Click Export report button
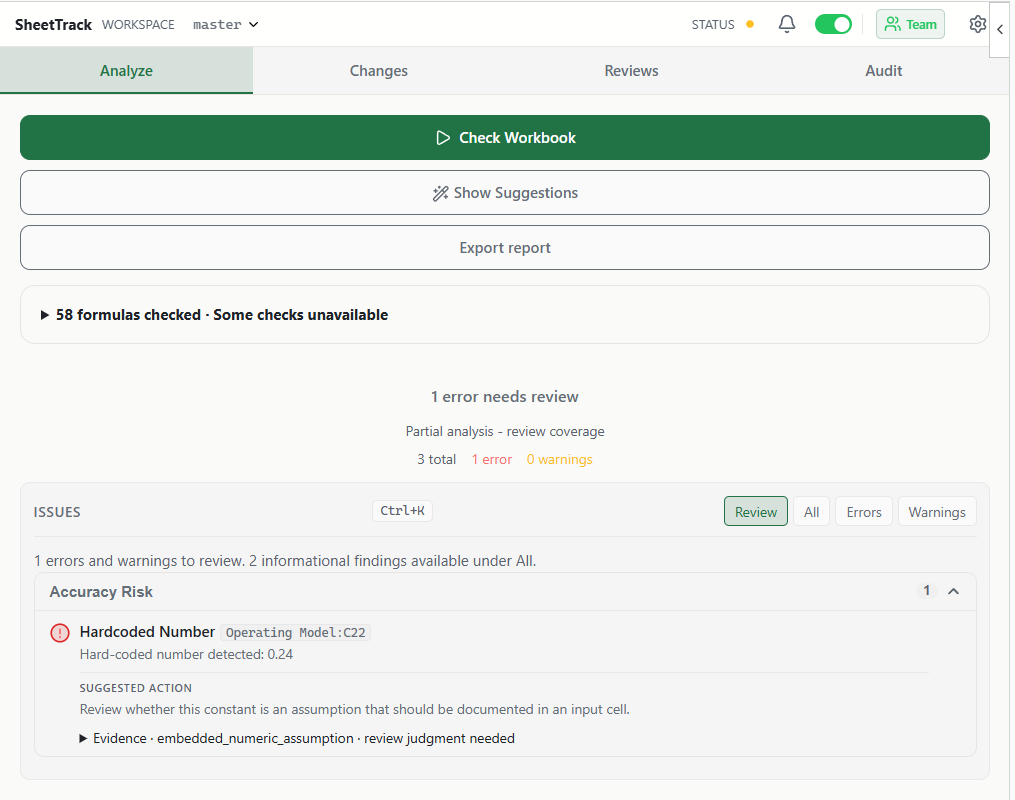1015x800 pixels. pyautogui.click(x=505, y=248)
